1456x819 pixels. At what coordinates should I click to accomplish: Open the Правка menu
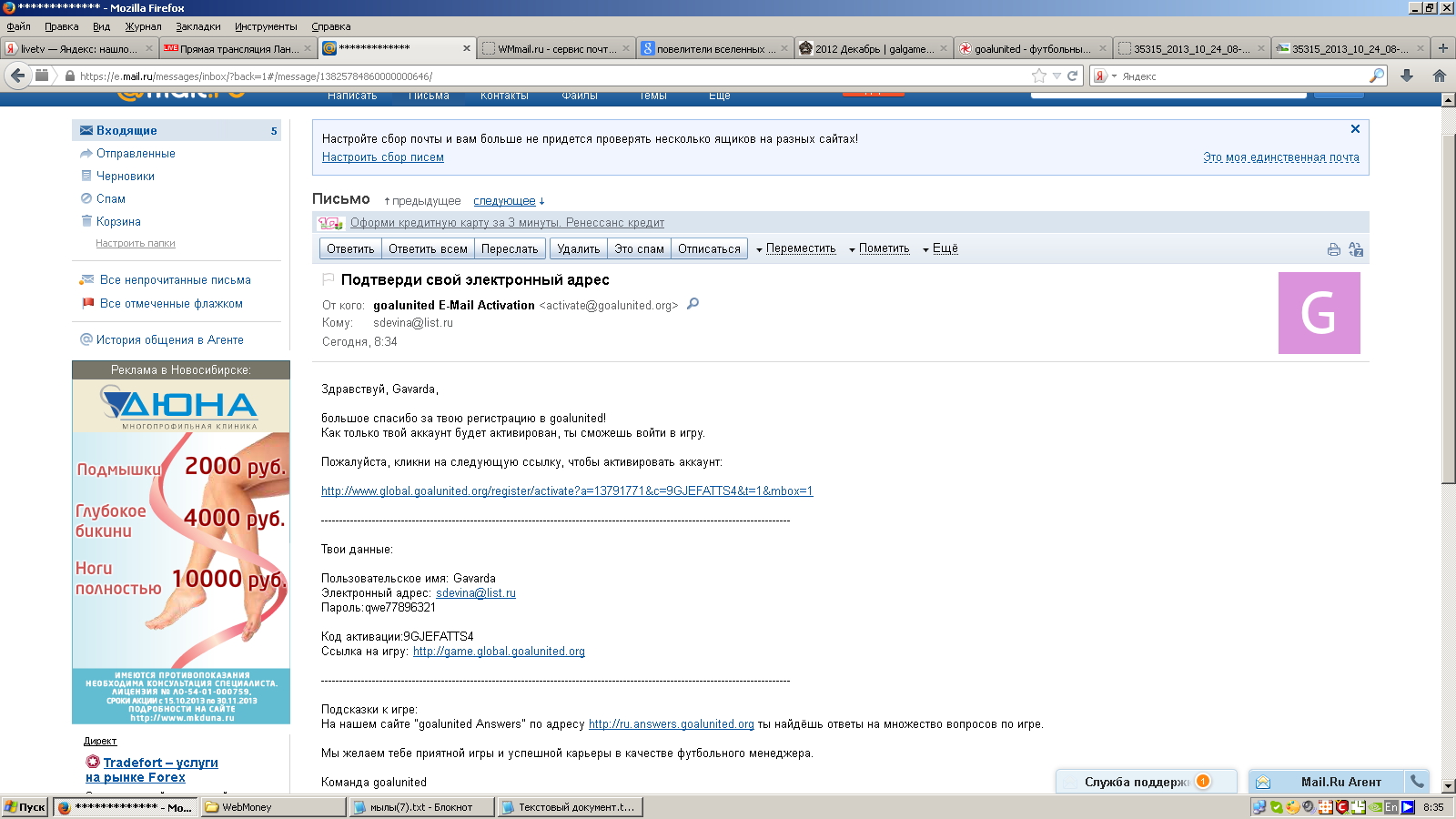pyautogui.click(x=62, y=26)
